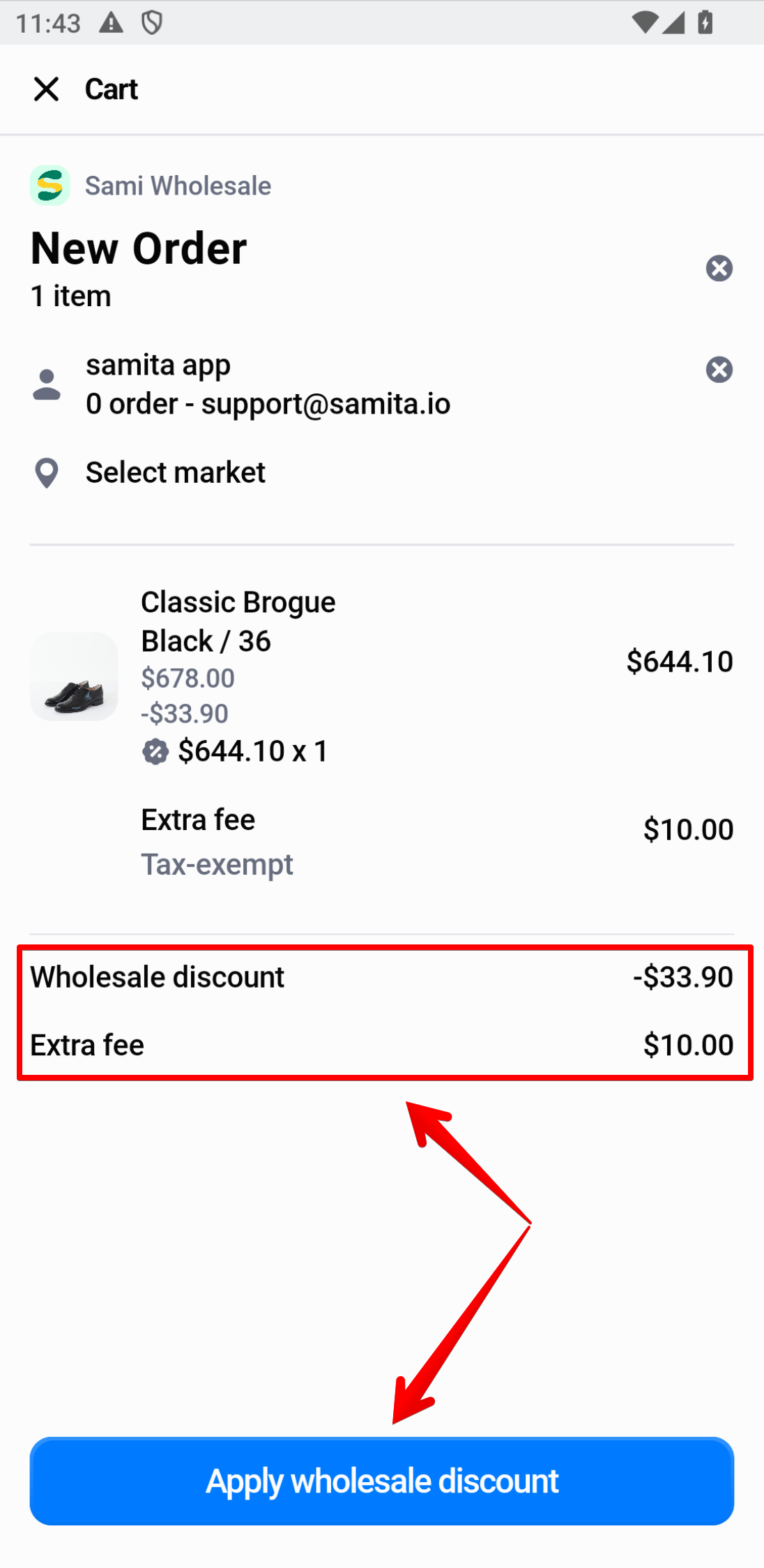764x1568 pixels.
Task: Tap the Wholesale discount summary row
Action: coord(381,977)
